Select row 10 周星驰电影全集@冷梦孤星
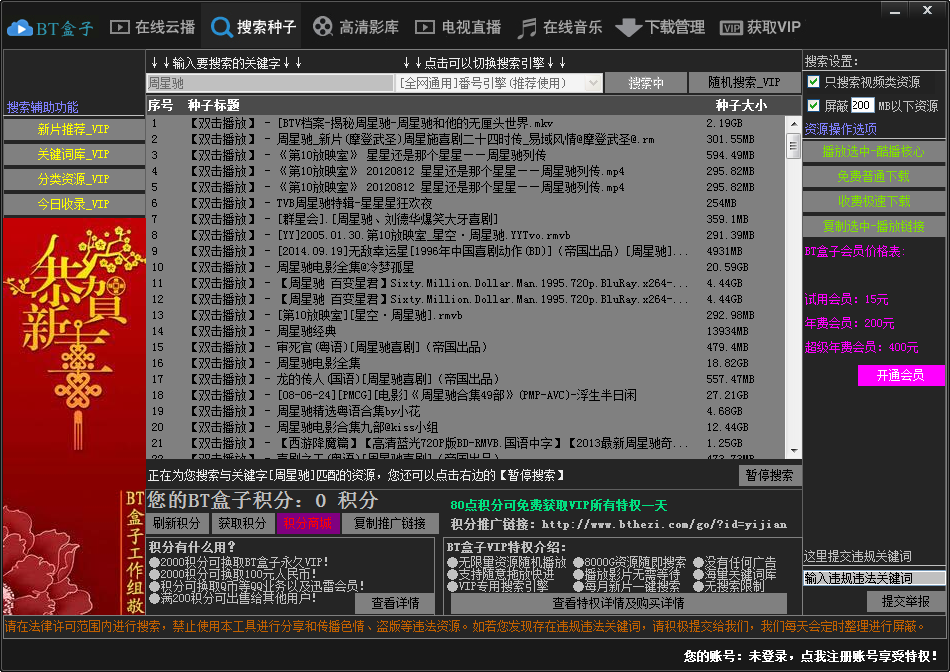Image resolution: width=950 pixels, height=672 pixels. pyautogui.click(x=466, y=267)
